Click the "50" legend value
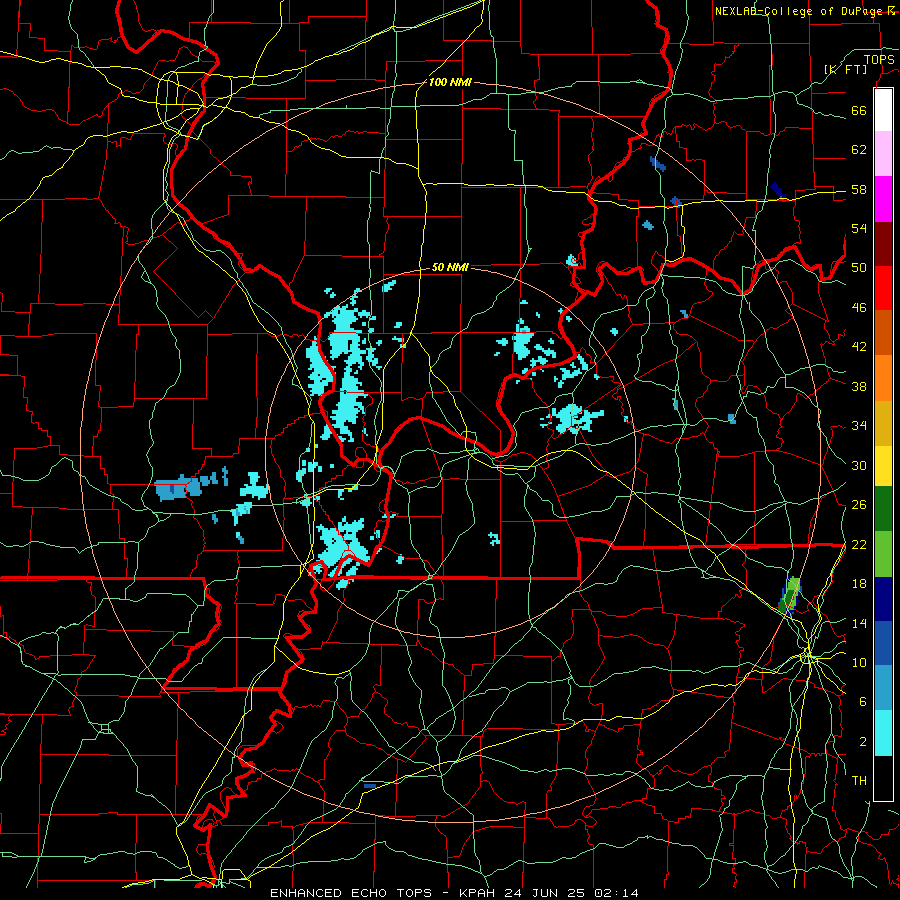The image size is (900, 900). (859, 268)
